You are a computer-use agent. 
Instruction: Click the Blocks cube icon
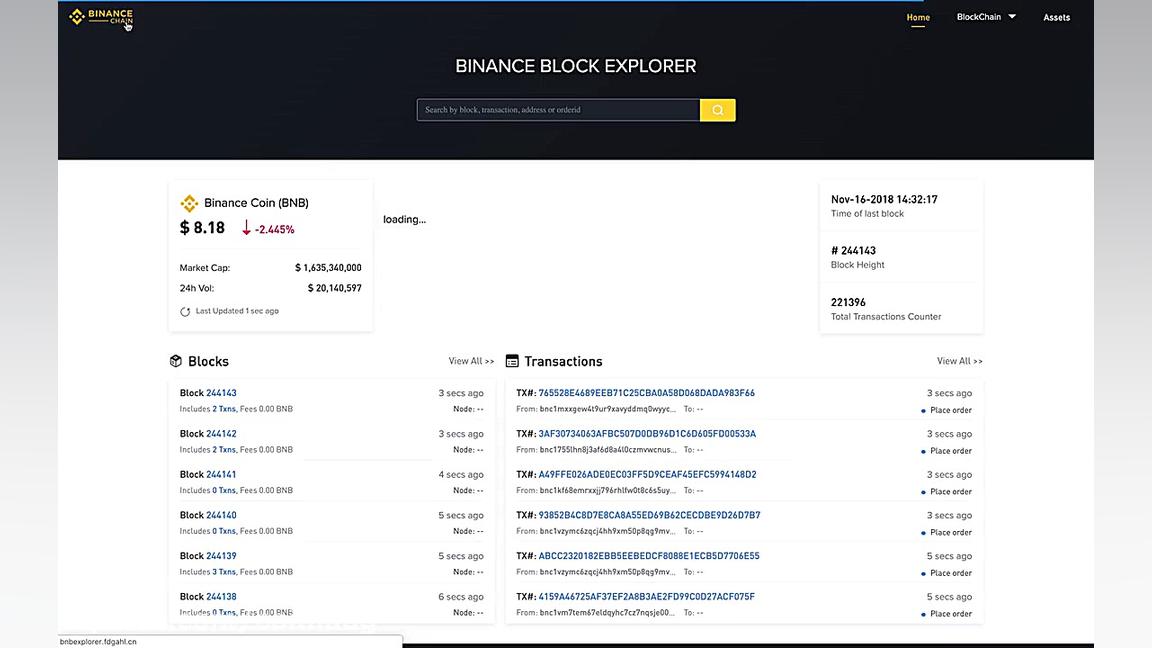(176, 361)
